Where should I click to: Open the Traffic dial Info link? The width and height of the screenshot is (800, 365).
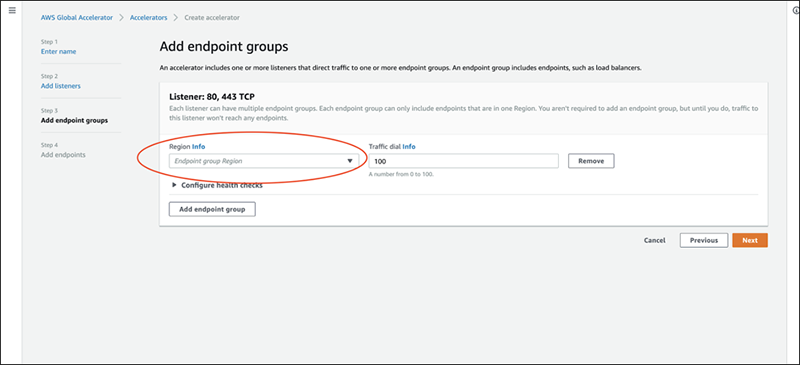(409, 147)
